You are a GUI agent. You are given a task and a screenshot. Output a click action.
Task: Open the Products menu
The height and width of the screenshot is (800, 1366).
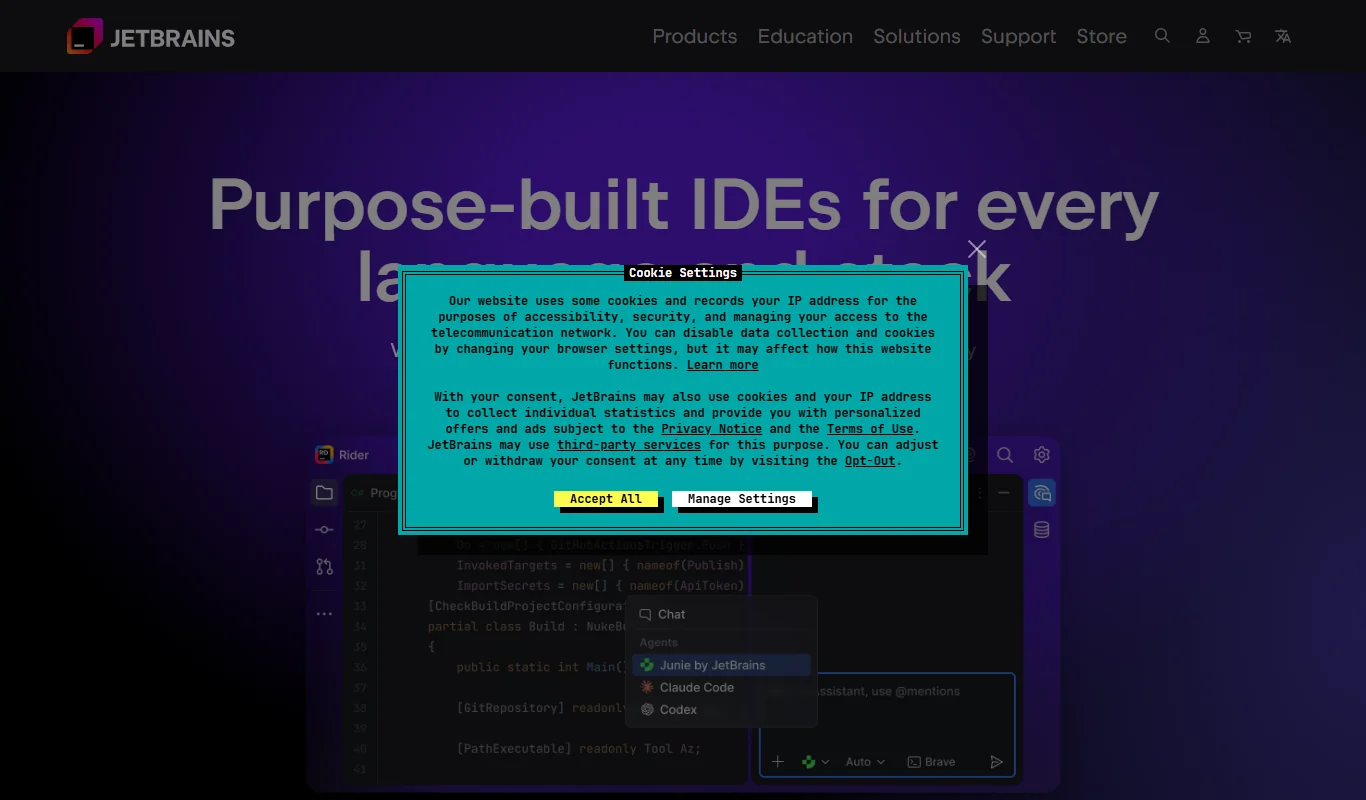coord(695,36)
